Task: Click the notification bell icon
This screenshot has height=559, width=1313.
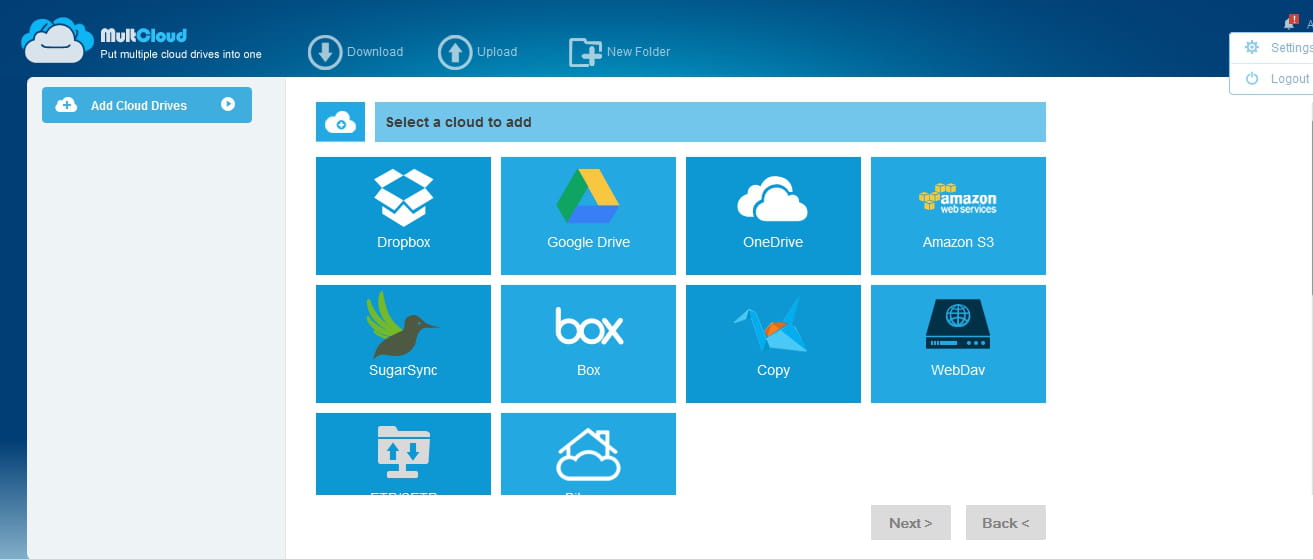Action: click(1289, 23)
